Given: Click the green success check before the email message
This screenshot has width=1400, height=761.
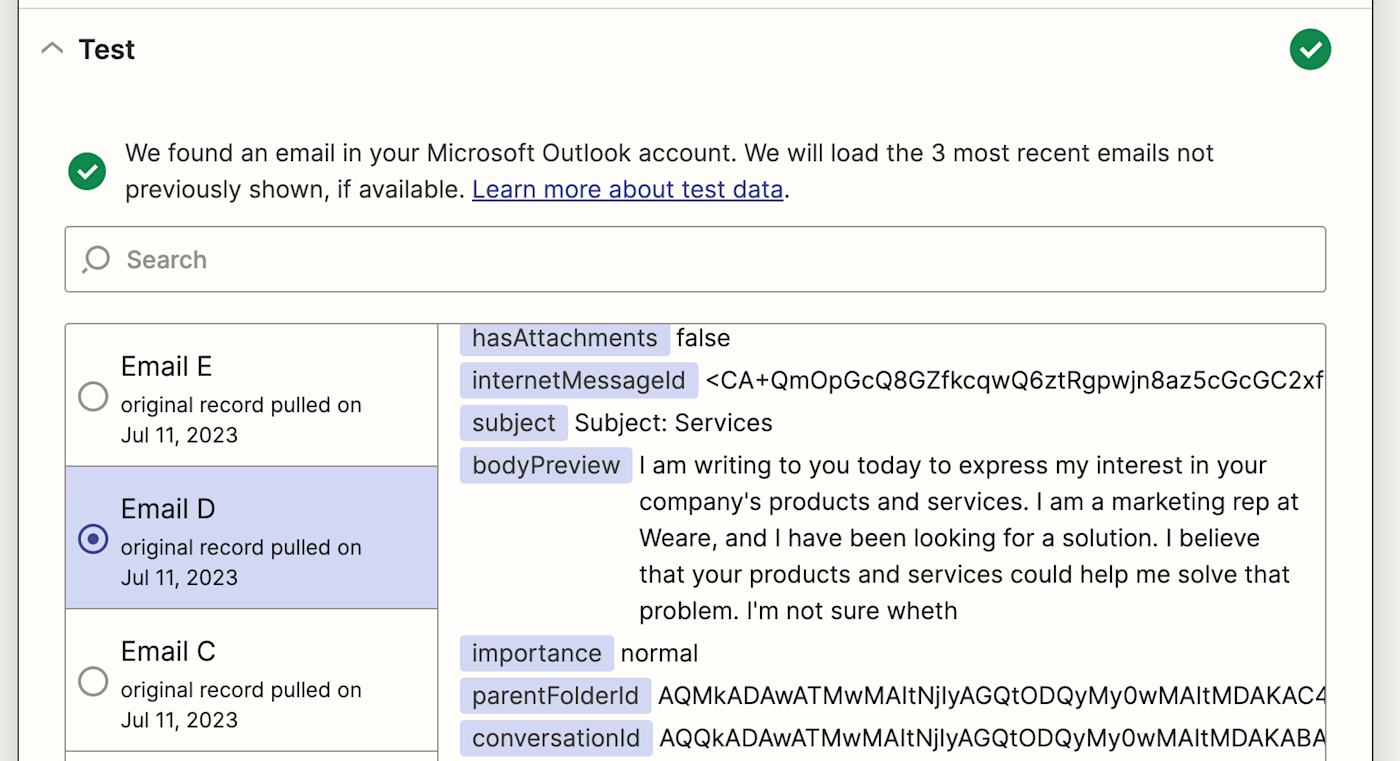Looking at the screenshot, I should point(87,171).
